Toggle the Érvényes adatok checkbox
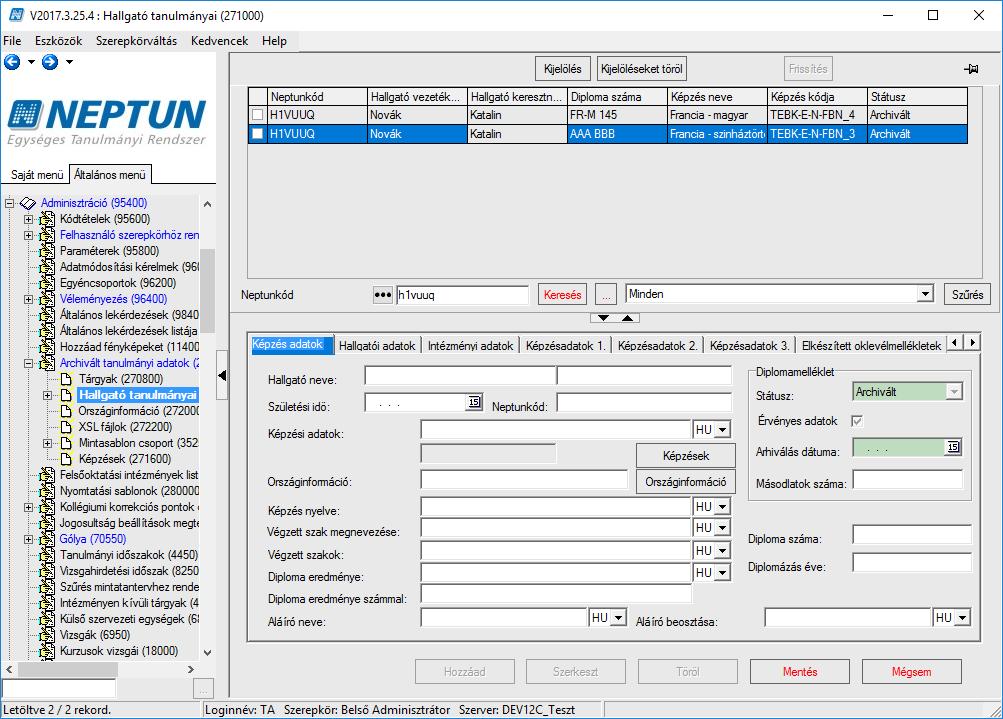Viewport: 1003px width, 719px height. [x=857, y=421]
